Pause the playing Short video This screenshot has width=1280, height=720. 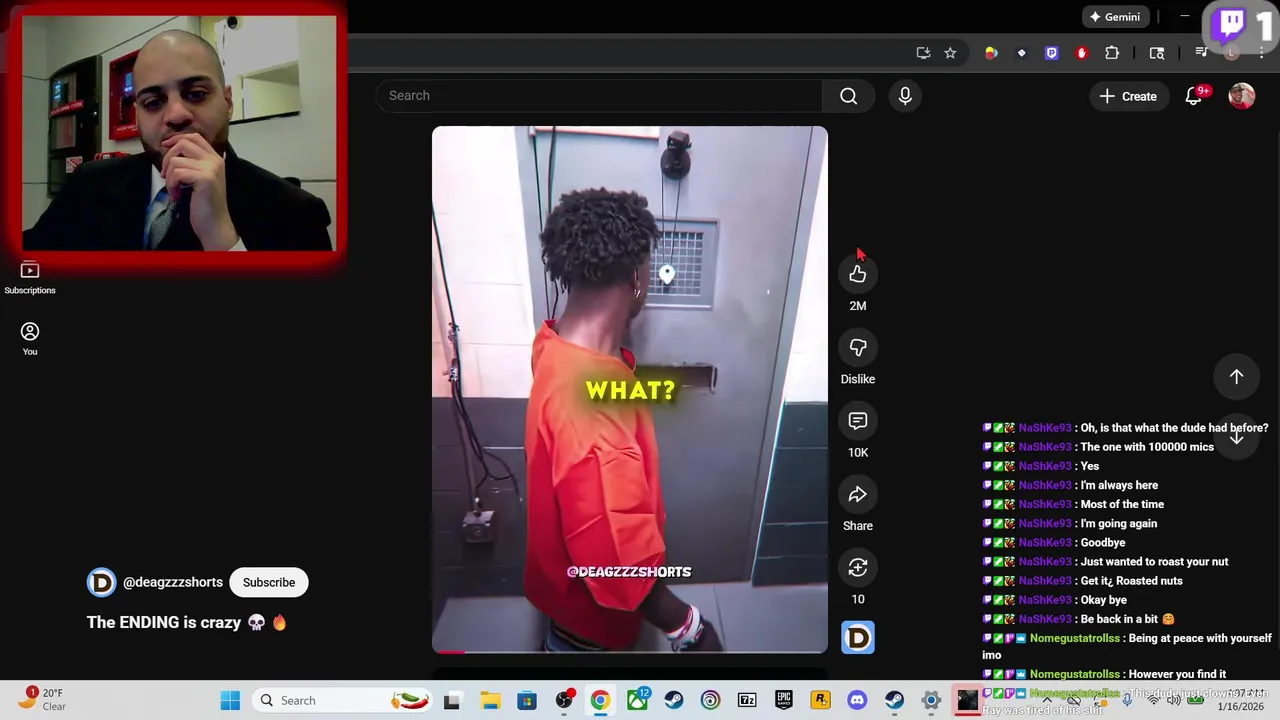click(x=629, y=389)
